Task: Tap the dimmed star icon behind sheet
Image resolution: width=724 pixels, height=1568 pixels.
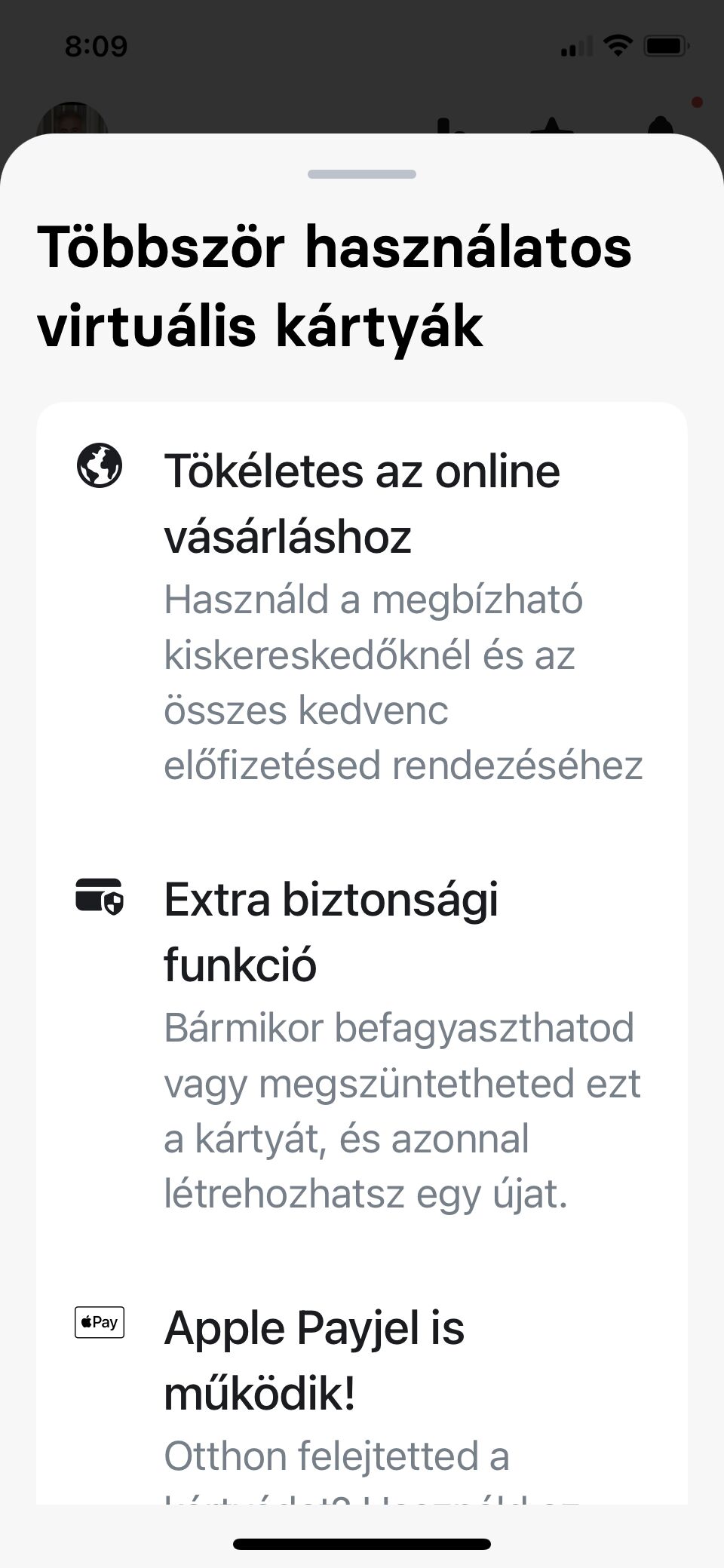Action: pos(554,126)
